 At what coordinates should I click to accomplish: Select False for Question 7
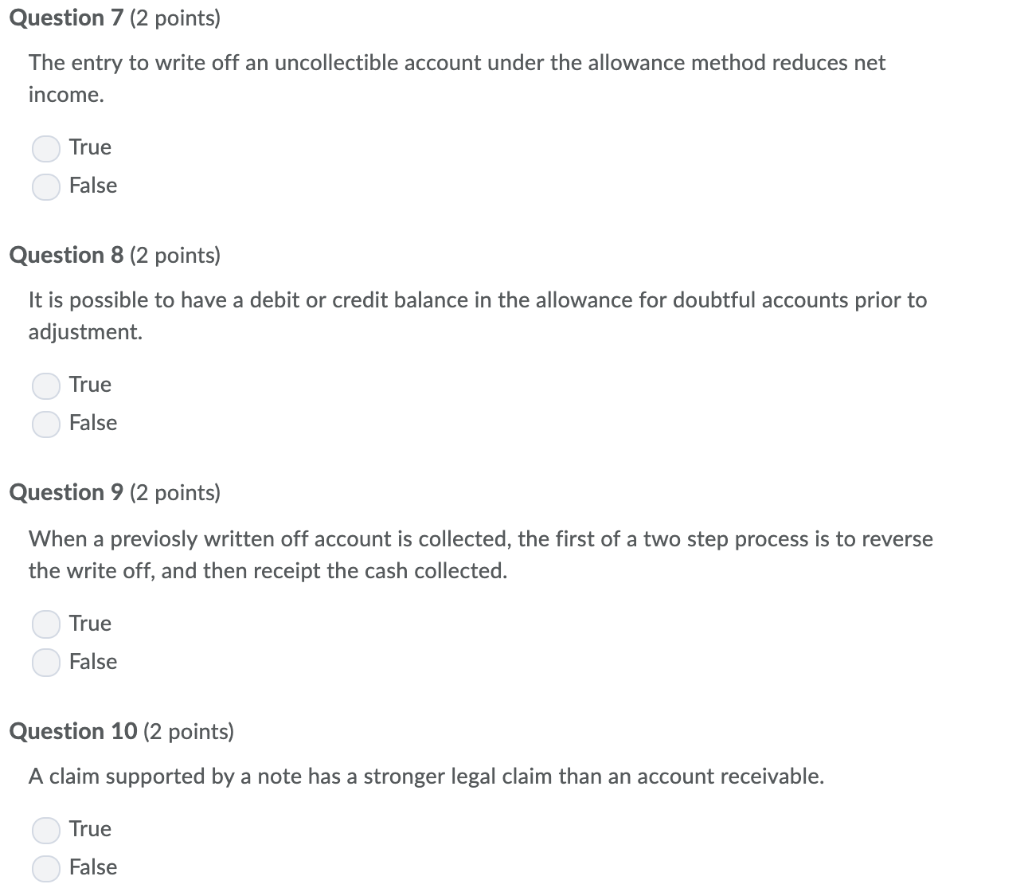pyautogui.click(x=45, y=186)
